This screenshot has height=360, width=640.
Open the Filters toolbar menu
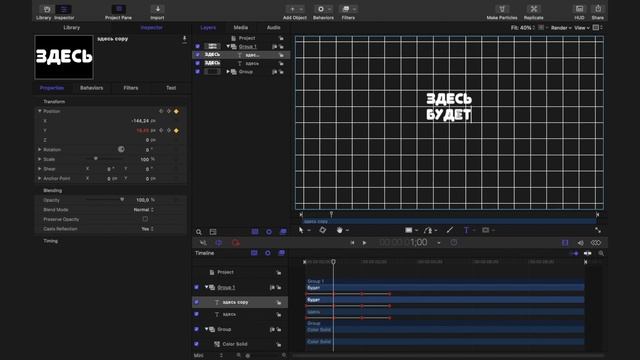coord(348,9)
